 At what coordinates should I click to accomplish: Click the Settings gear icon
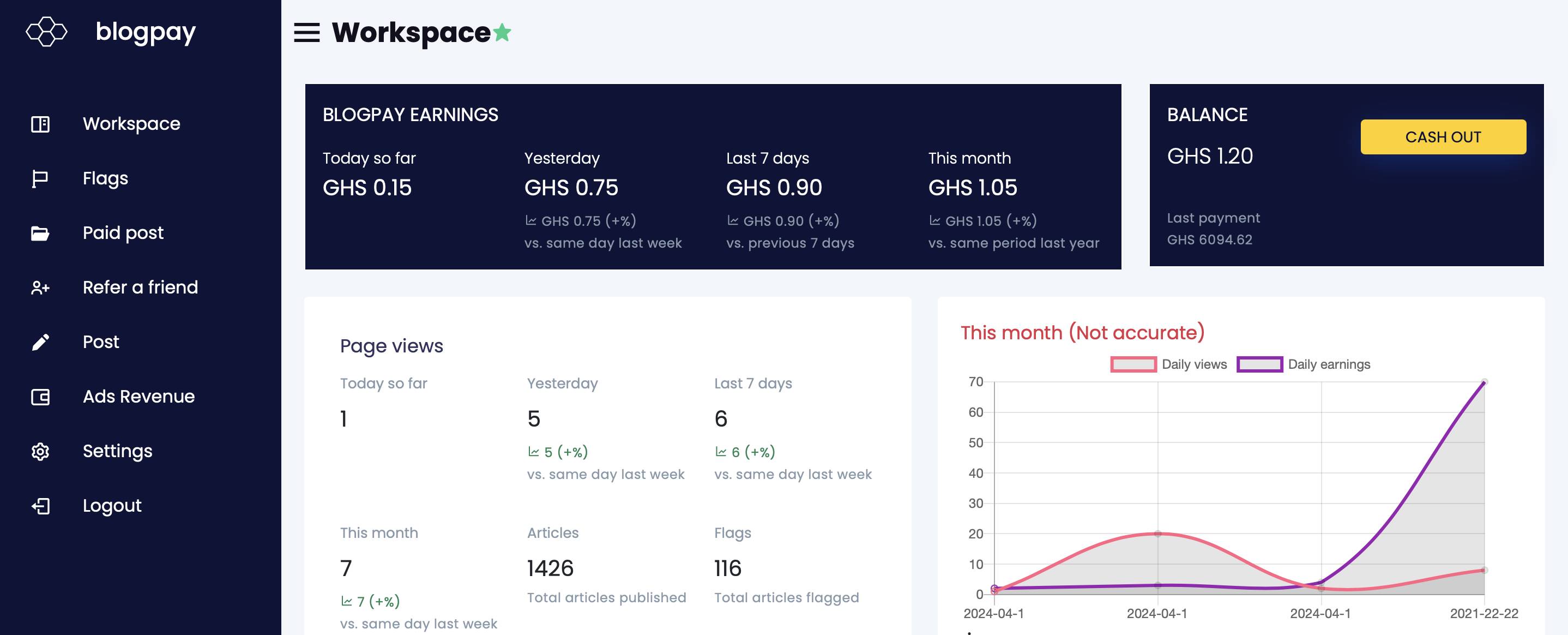pyautogui.click(x=40, y=452)
